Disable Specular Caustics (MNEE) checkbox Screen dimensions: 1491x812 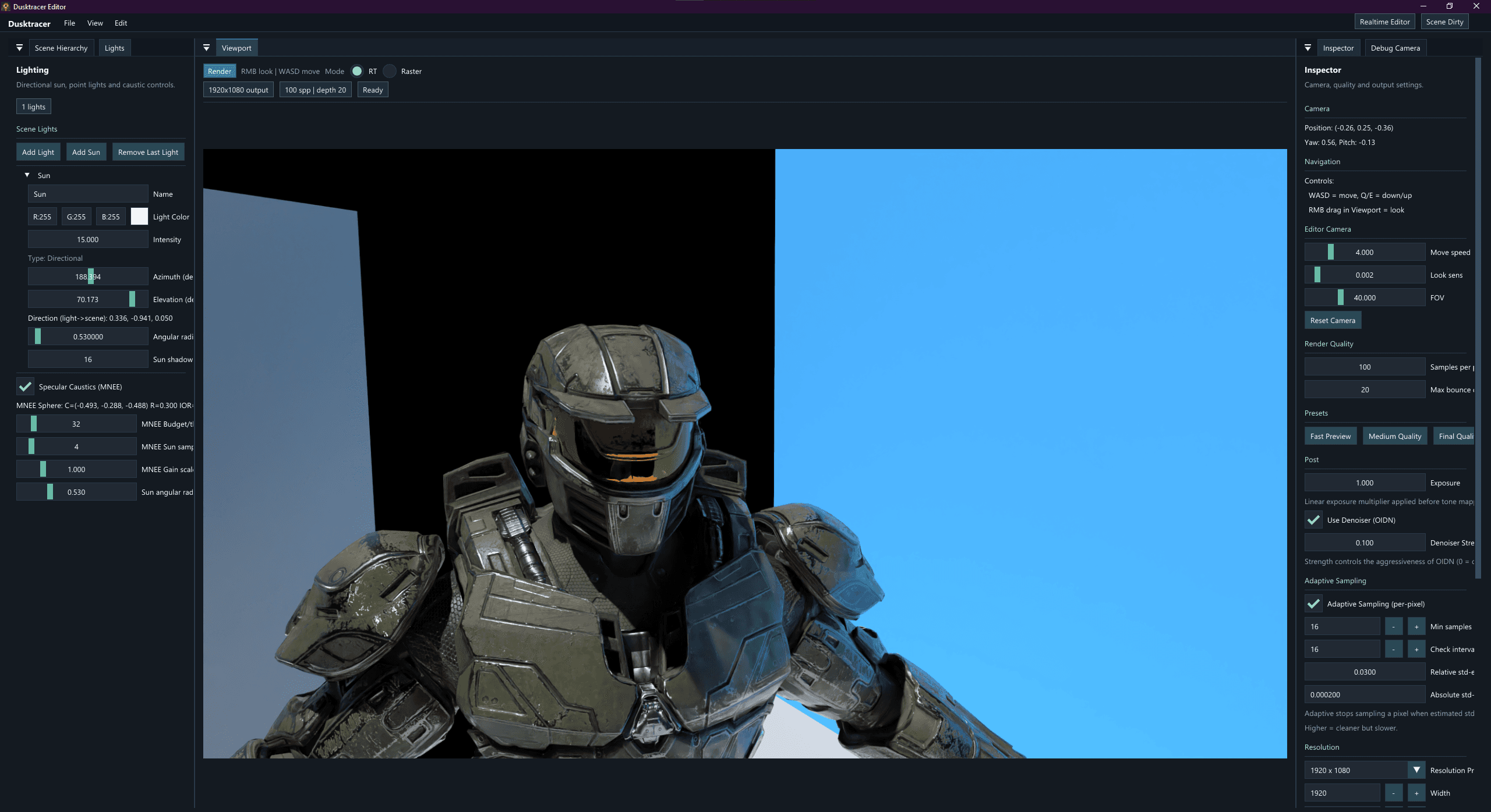(25, 387)
